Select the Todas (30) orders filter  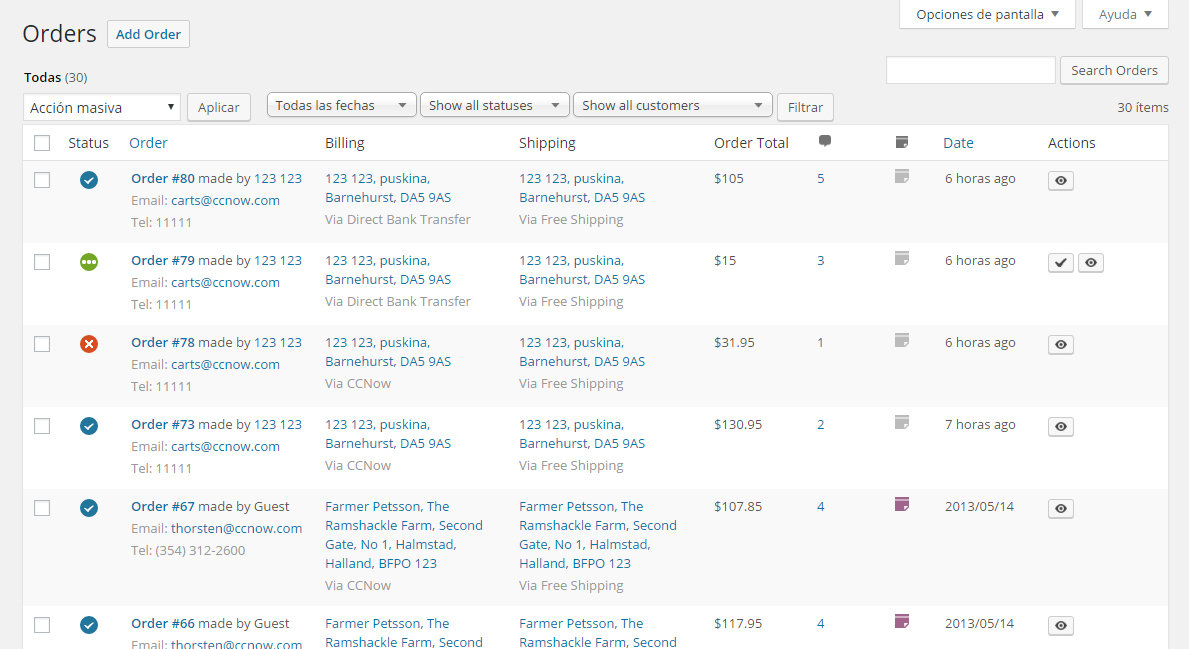pyautogui.click(x=55, y=77)
